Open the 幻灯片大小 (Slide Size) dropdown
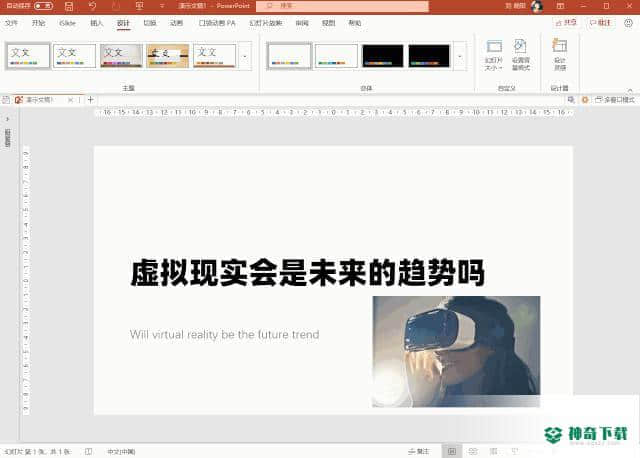 point(494,55)
